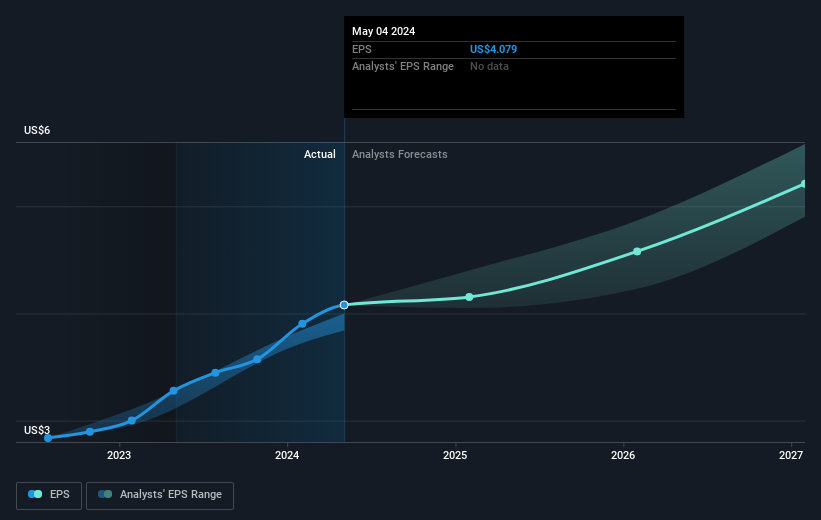Click the Analysts Forecasts section label
Screen dimensions: 821x520
(x=400, y=154)
